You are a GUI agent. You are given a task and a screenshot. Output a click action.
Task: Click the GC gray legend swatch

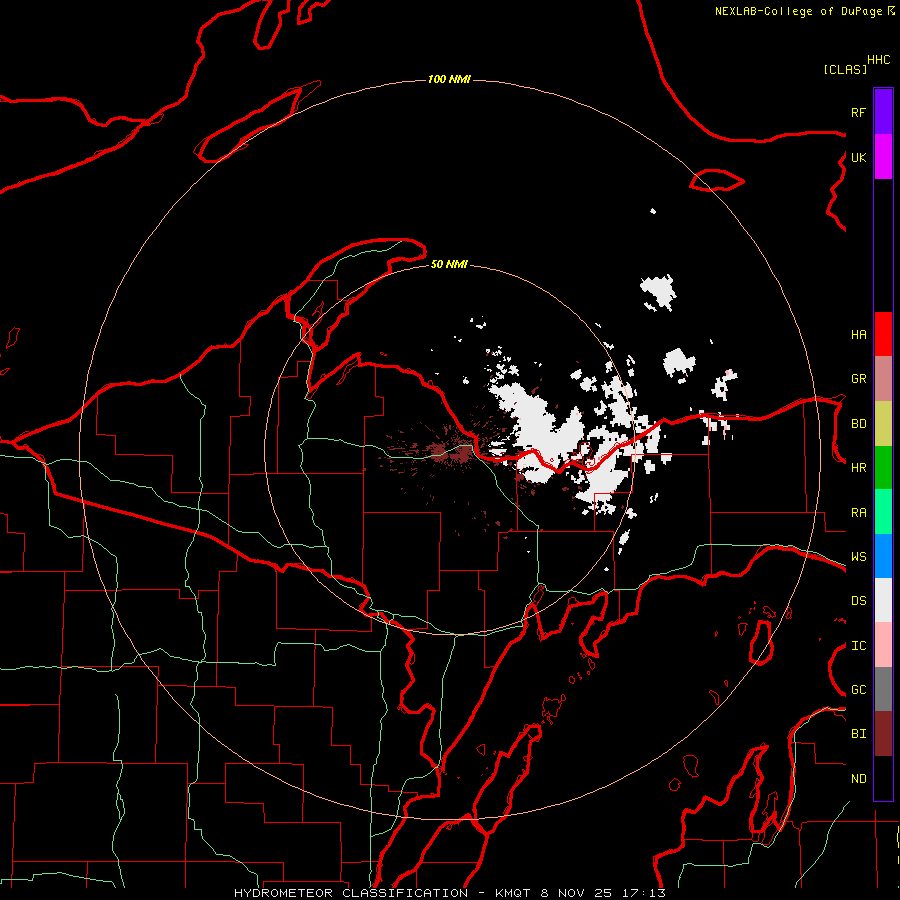coord(883,689)
